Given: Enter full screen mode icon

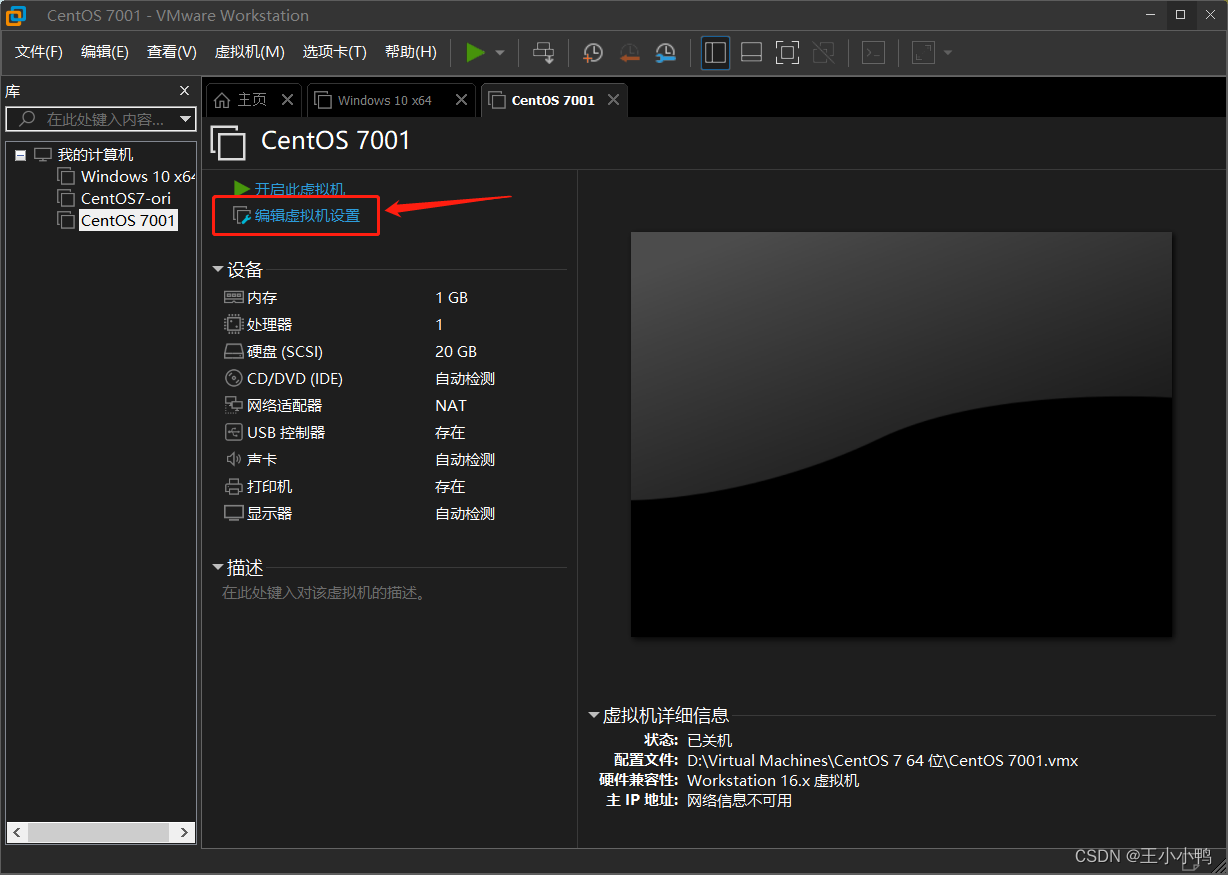Looking at the screenshot, I should [787, 52].
